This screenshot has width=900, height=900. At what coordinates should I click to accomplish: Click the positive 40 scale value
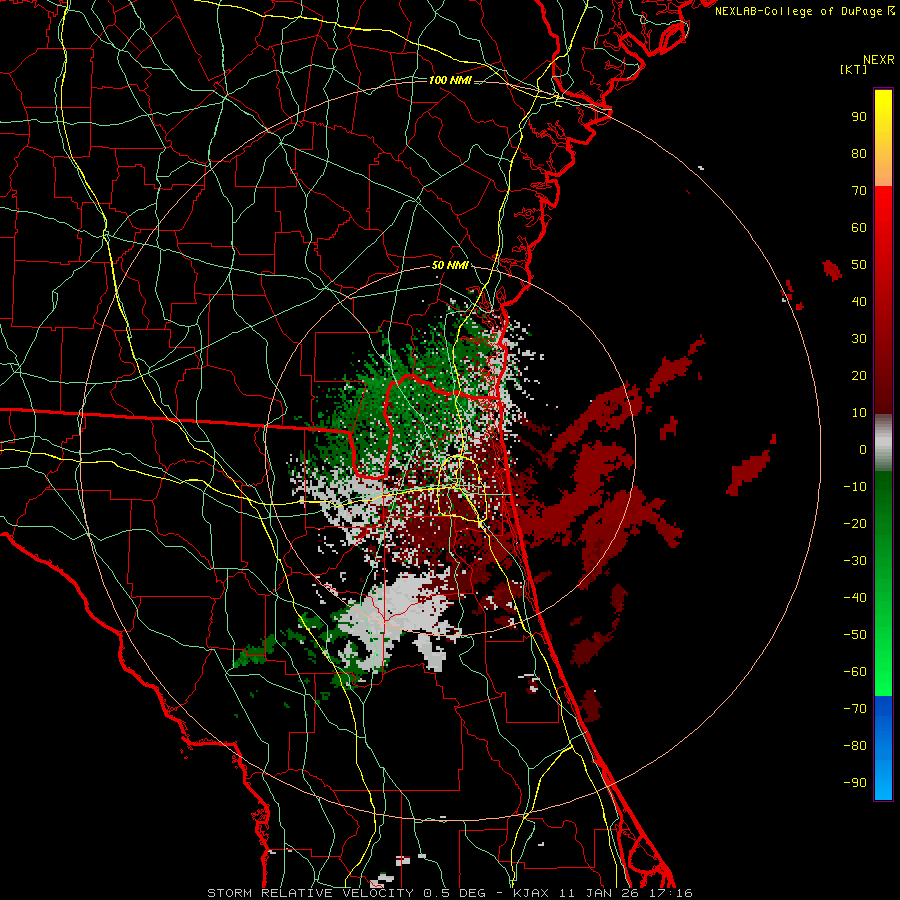859,302
